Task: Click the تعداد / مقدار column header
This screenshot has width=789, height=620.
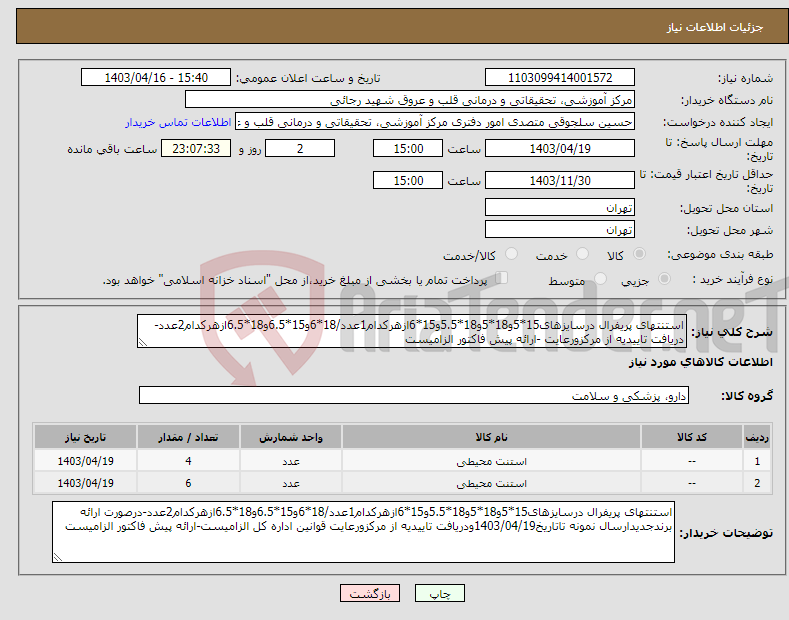Action: point(188,437)
